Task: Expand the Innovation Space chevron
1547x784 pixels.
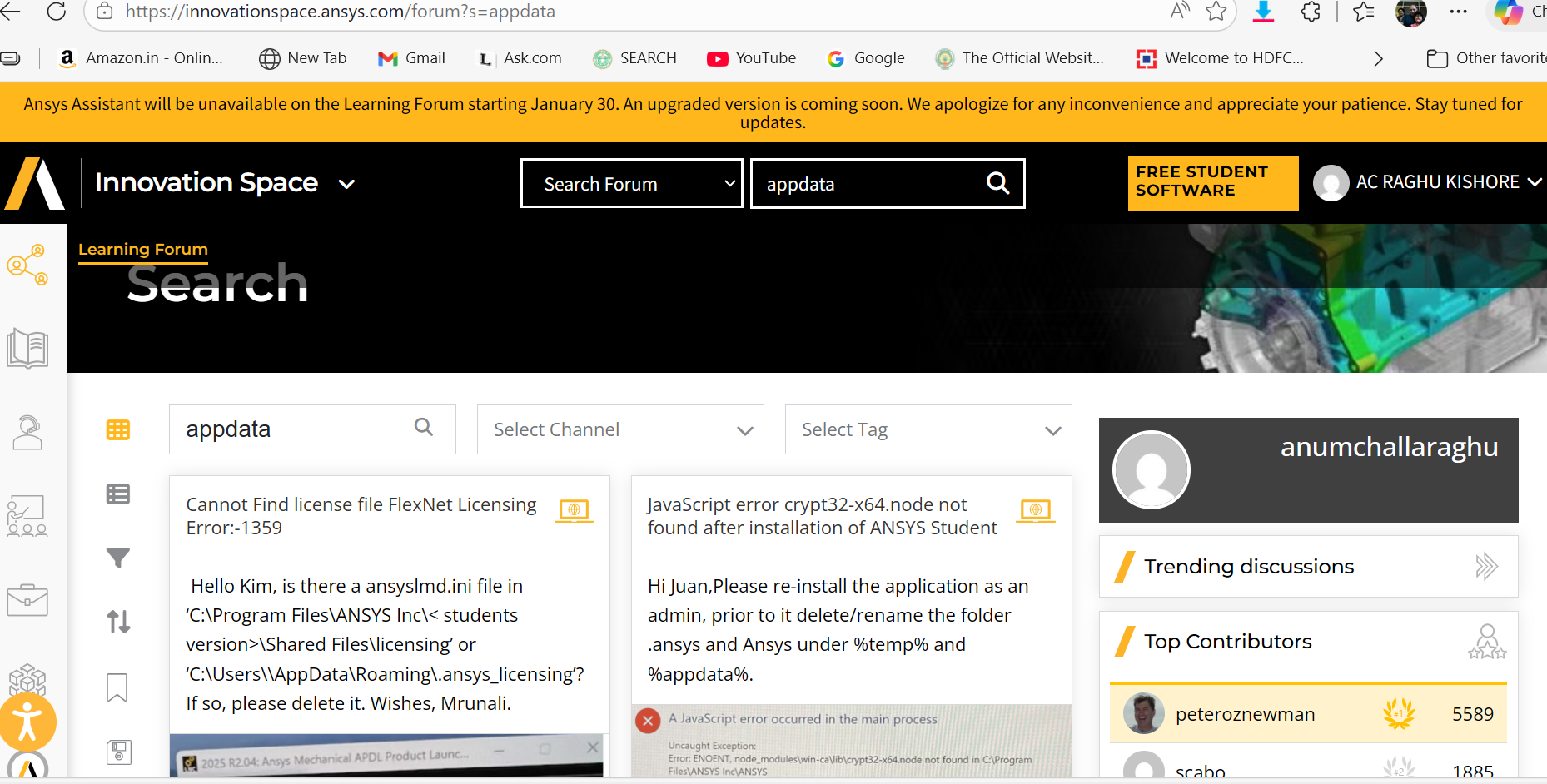Action: tap(346, 184)
